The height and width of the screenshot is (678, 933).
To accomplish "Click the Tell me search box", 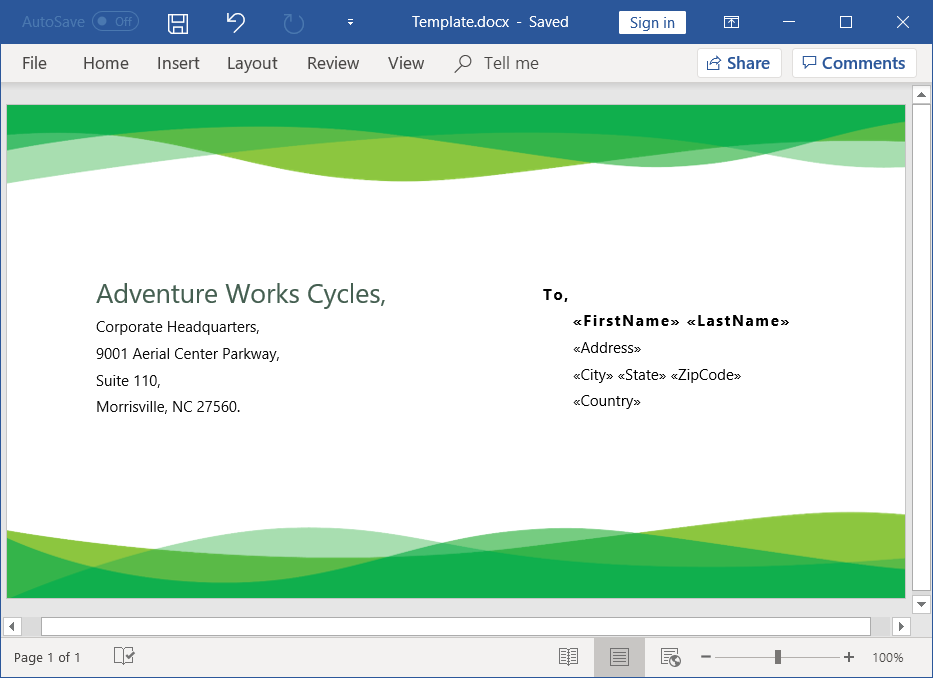I will coord(511,63).
